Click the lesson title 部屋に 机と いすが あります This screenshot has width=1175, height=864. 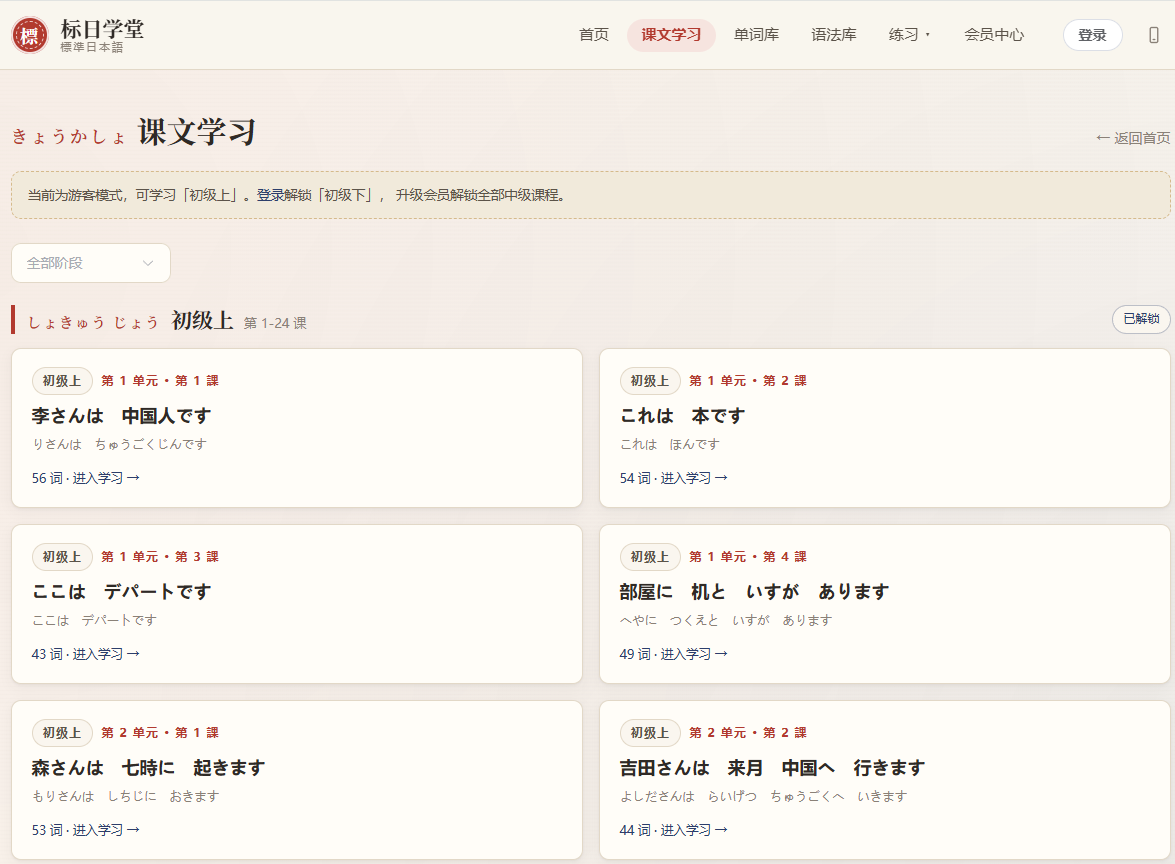755,592
